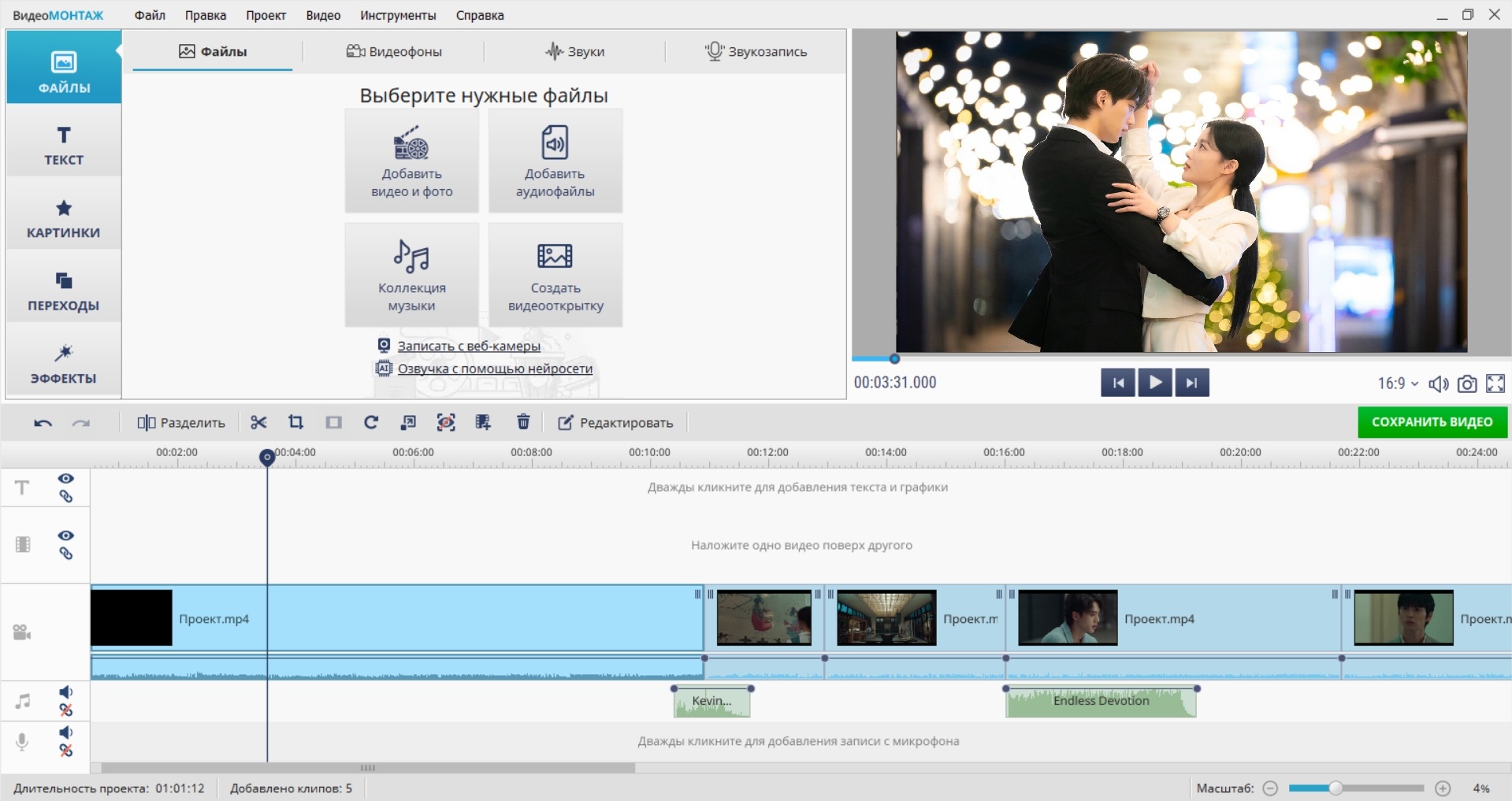
Task: Hide the text track with eye icon
Action: click(x=66, y=479)
